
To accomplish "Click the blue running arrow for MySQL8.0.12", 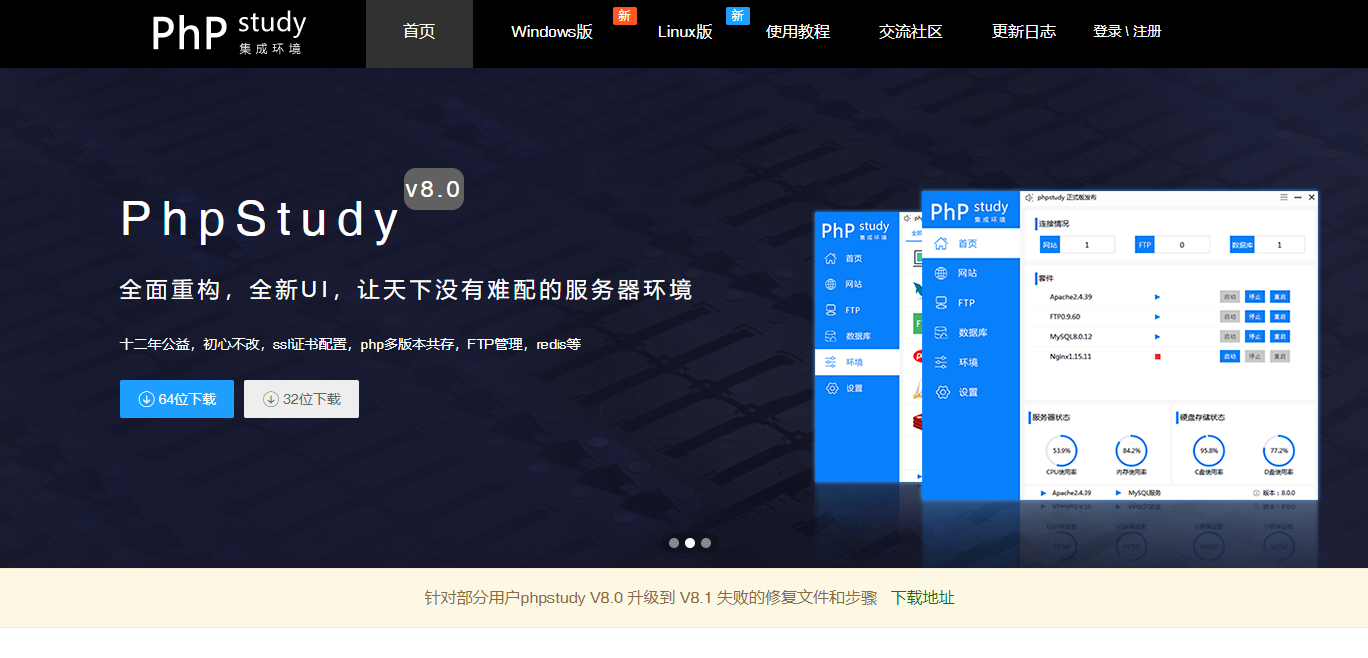I will point(1157,336).
